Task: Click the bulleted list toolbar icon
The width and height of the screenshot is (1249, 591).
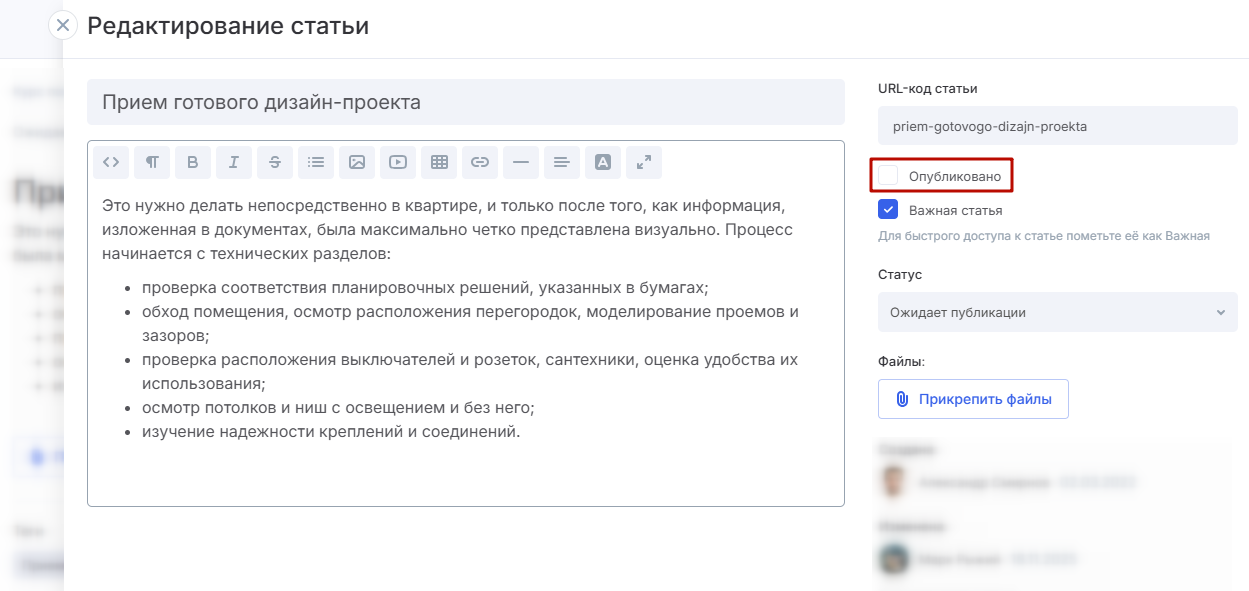Action: tap(316, 162)
